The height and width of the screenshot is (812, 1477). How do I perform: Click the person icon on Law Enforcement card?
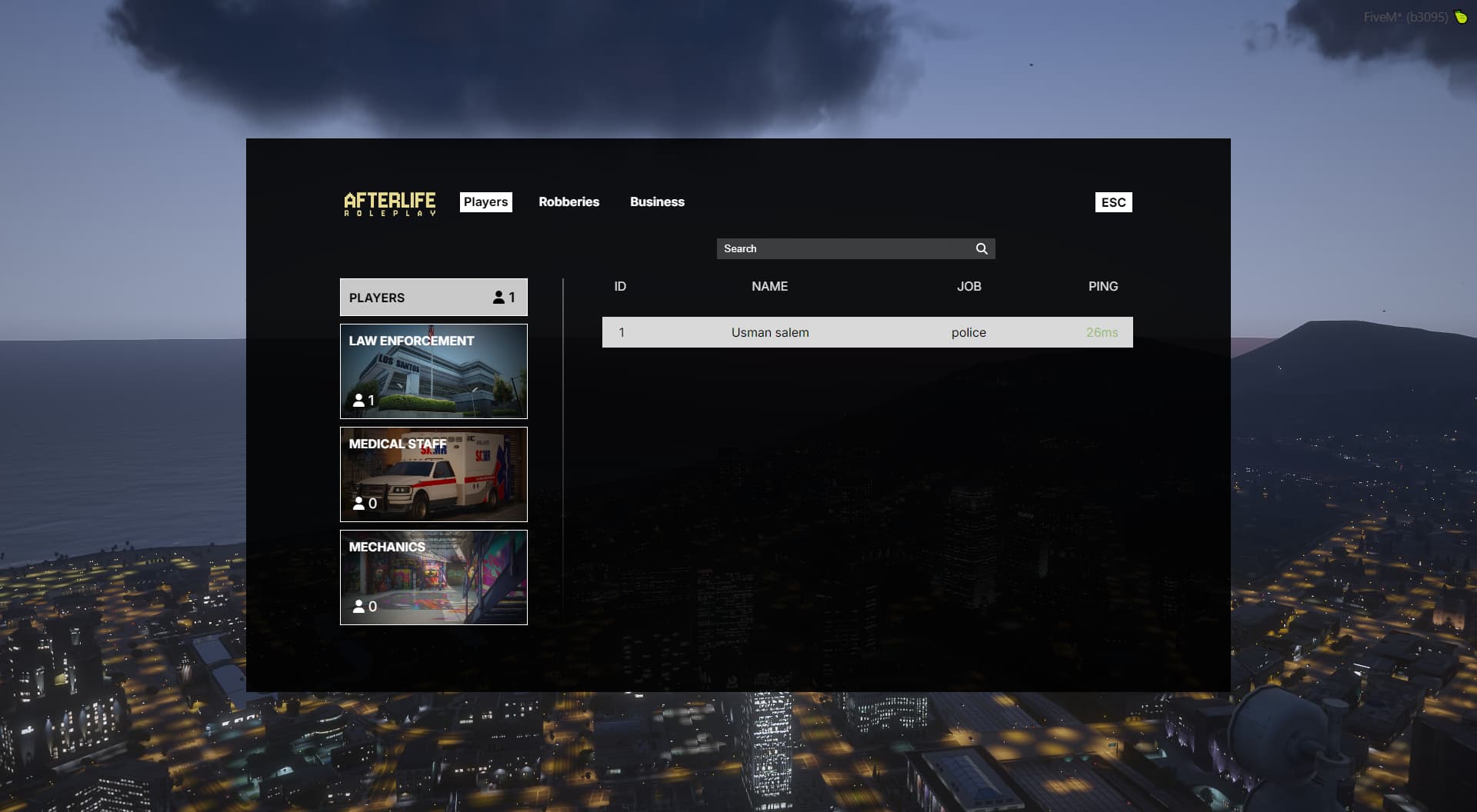pyautogui.click(x=359, y=400)
